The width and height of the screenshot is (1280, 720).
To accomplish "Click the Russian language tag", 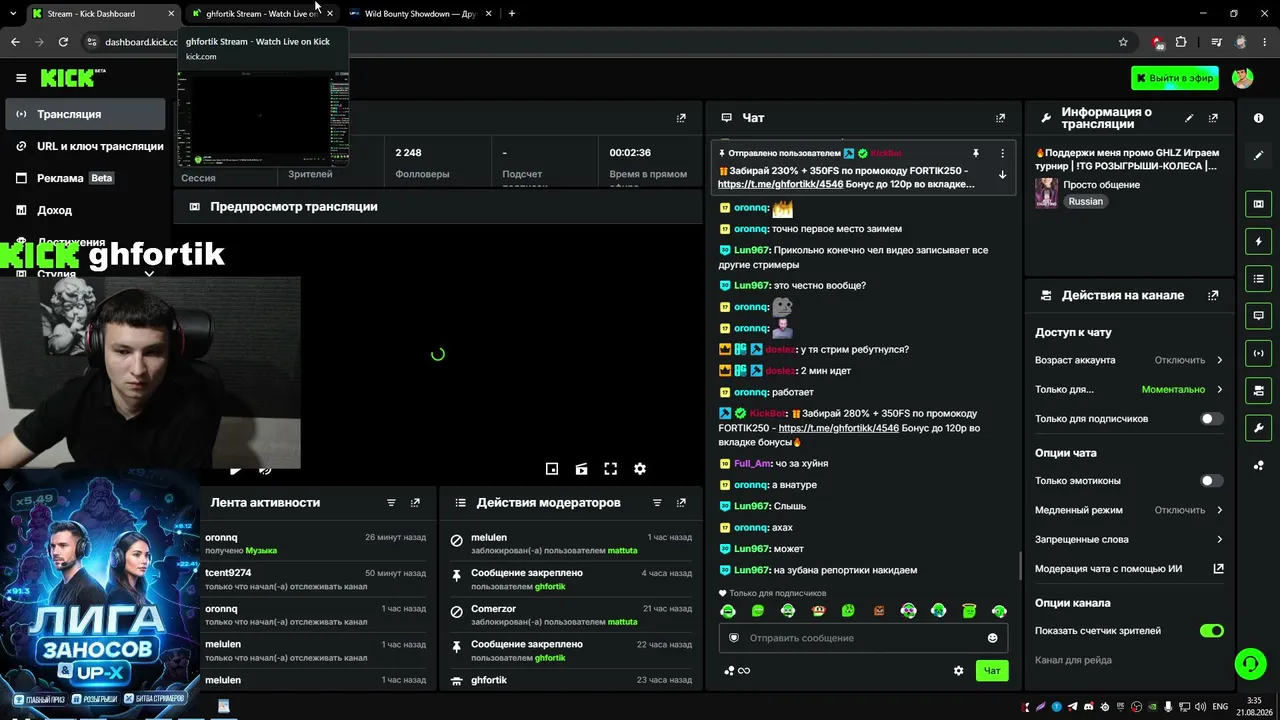I will [x=1085, y=201].
